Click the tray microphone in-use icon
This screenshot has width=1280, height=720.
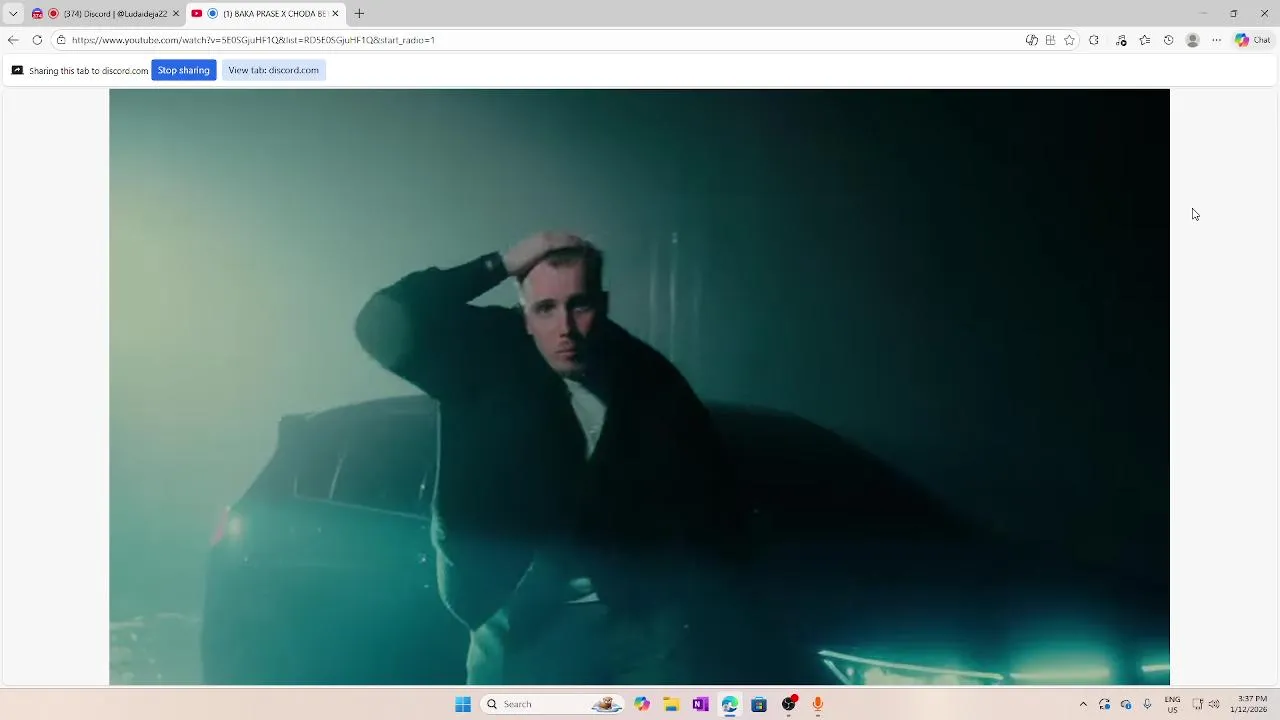[1147, 704]
